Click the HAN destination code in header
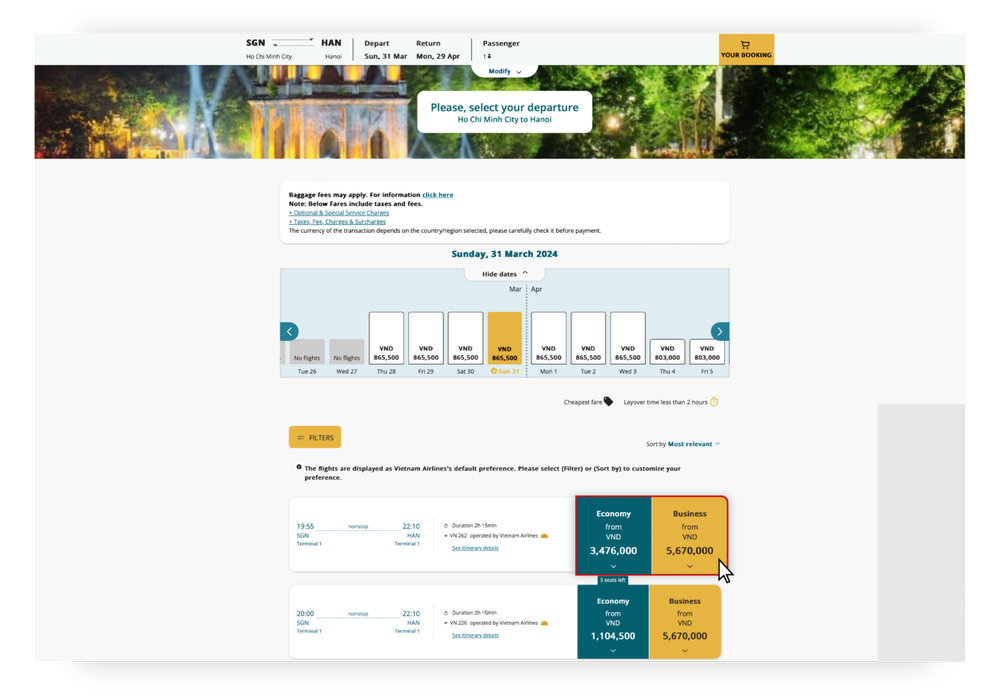Screen dimensions: 1000x696 pyautogui.click(x=331, y=43)
